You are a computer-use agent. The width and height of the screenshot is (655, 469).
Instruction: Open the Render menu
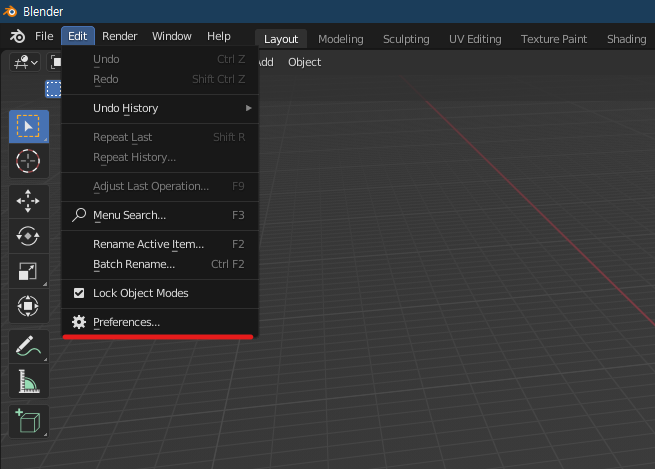(x=119, y=36)
